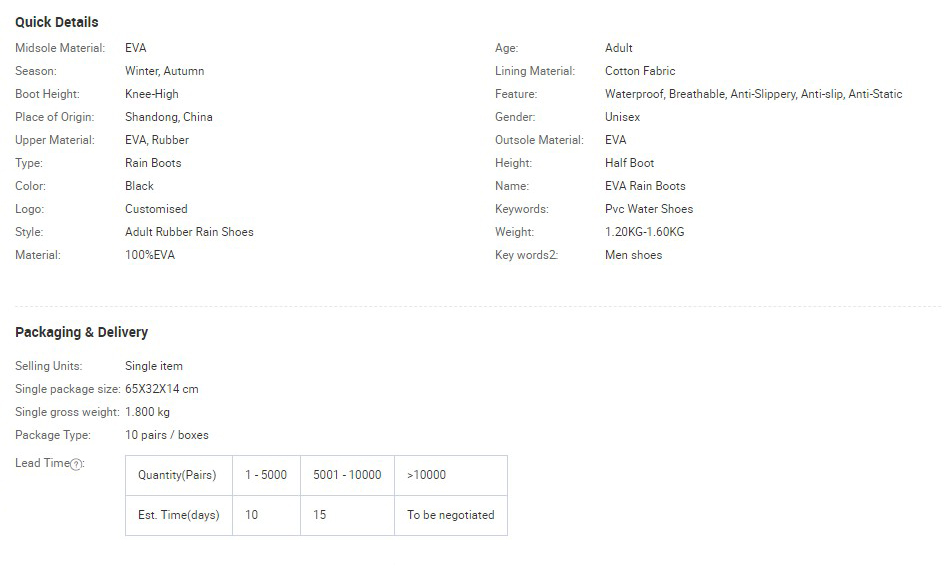Screen dimensions: 952x588
Task: Click the '>10000' quantity cell
Action: pos(451,475)
